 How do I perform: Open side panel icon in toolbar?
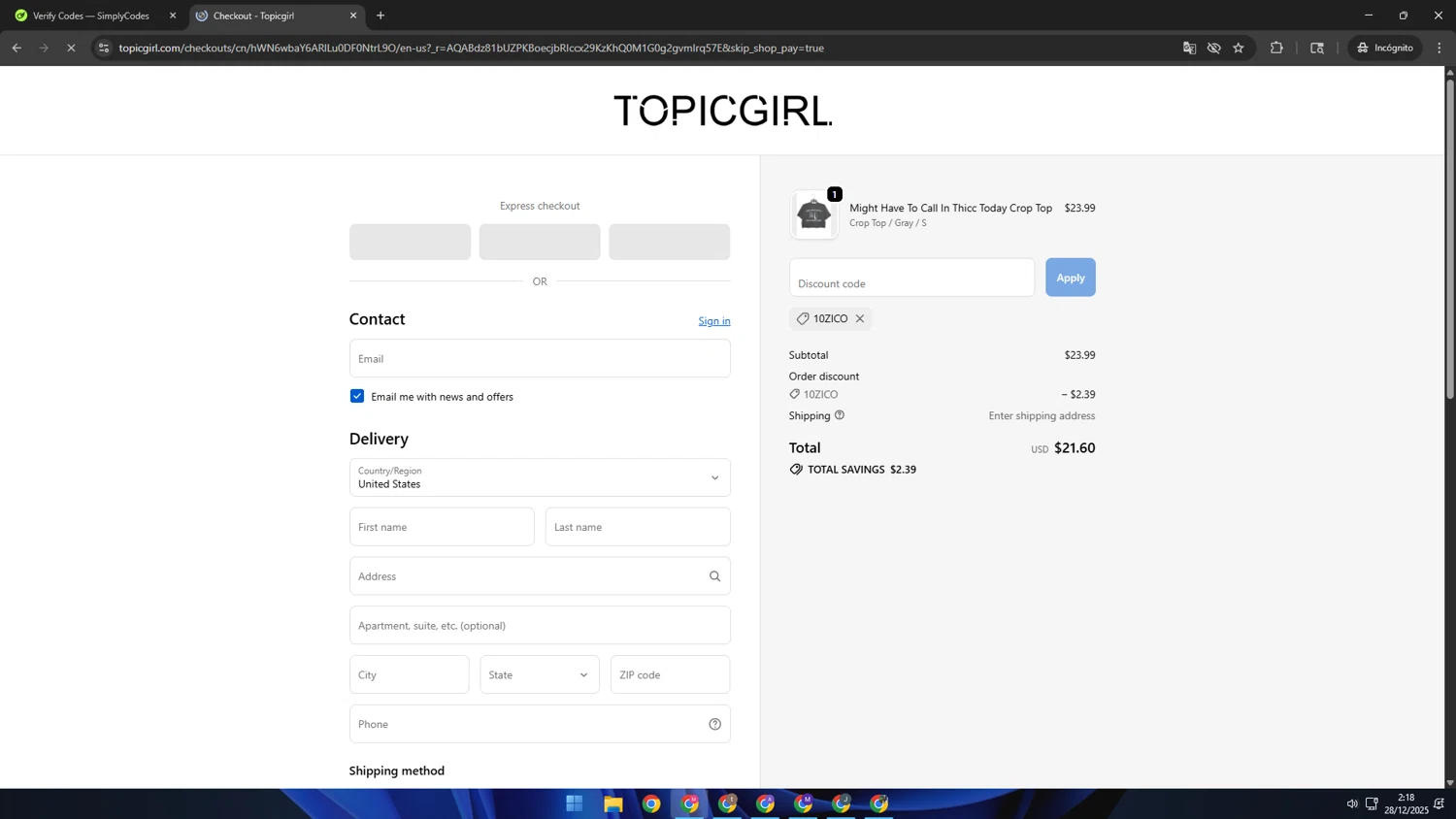tap(1317, 48)
